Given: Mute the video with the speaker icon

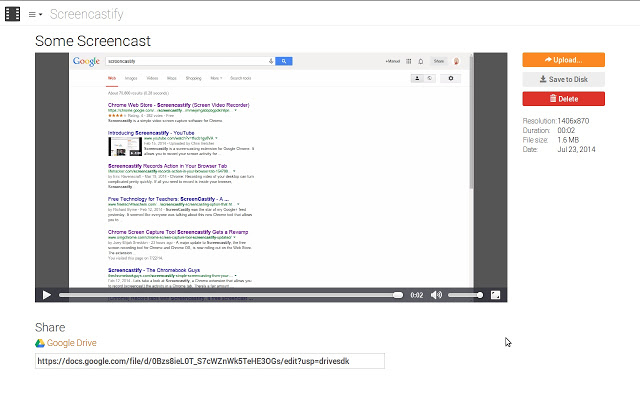Looking at the screenshot, I should (436, 295).
